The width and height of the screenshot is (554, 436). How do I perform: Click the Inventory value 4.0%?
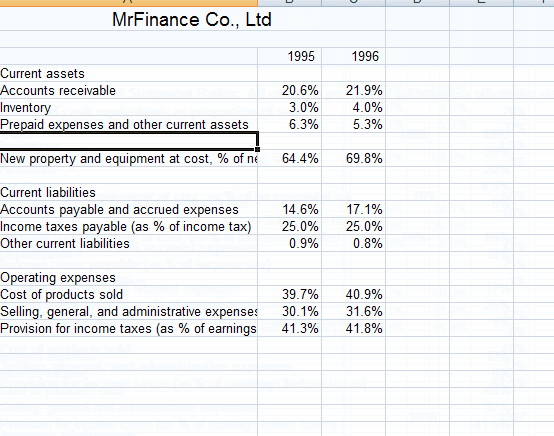coord(354,107)
